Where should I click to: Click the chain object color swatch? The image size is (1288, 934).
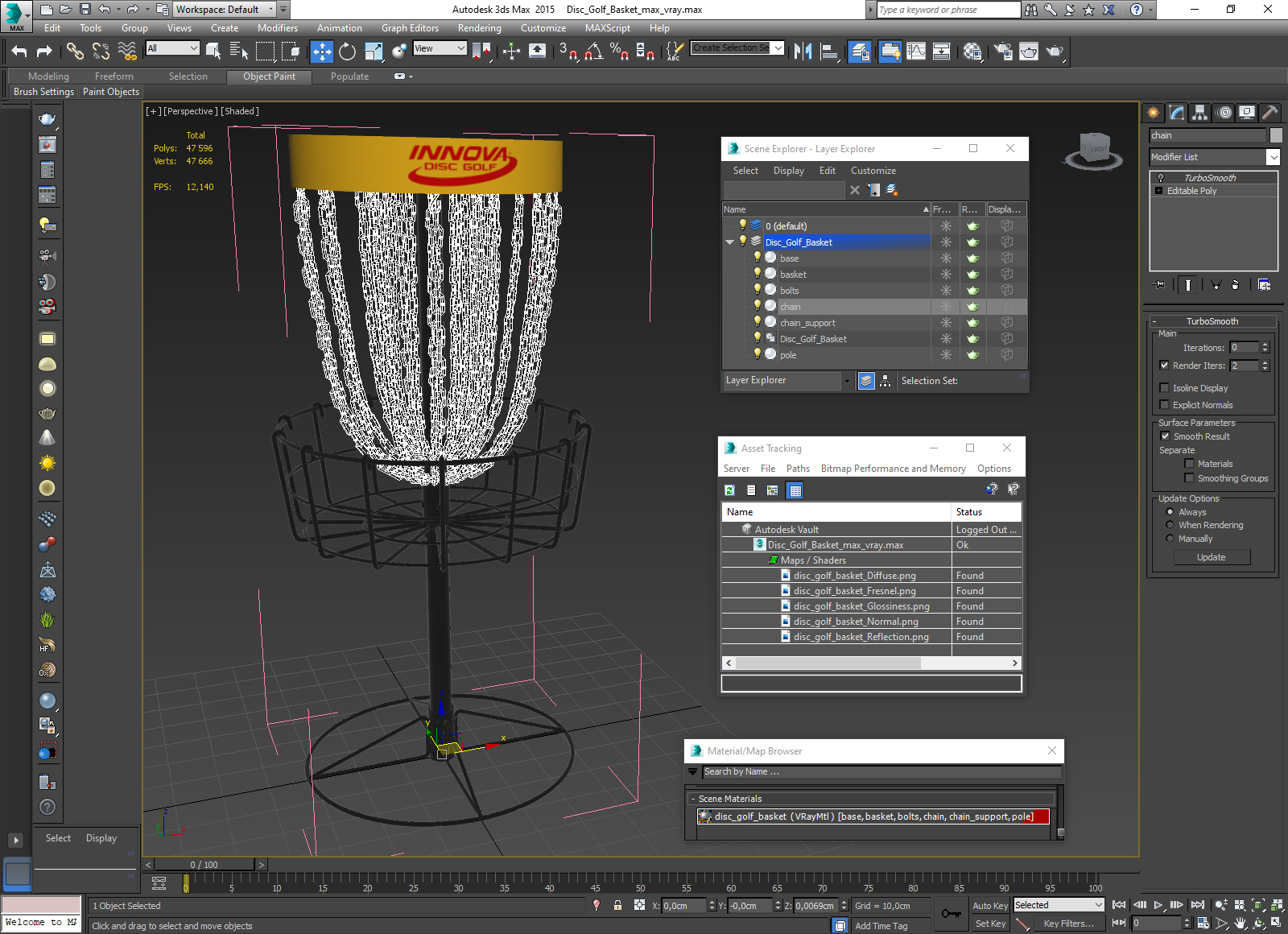(x=1276, y=135)
